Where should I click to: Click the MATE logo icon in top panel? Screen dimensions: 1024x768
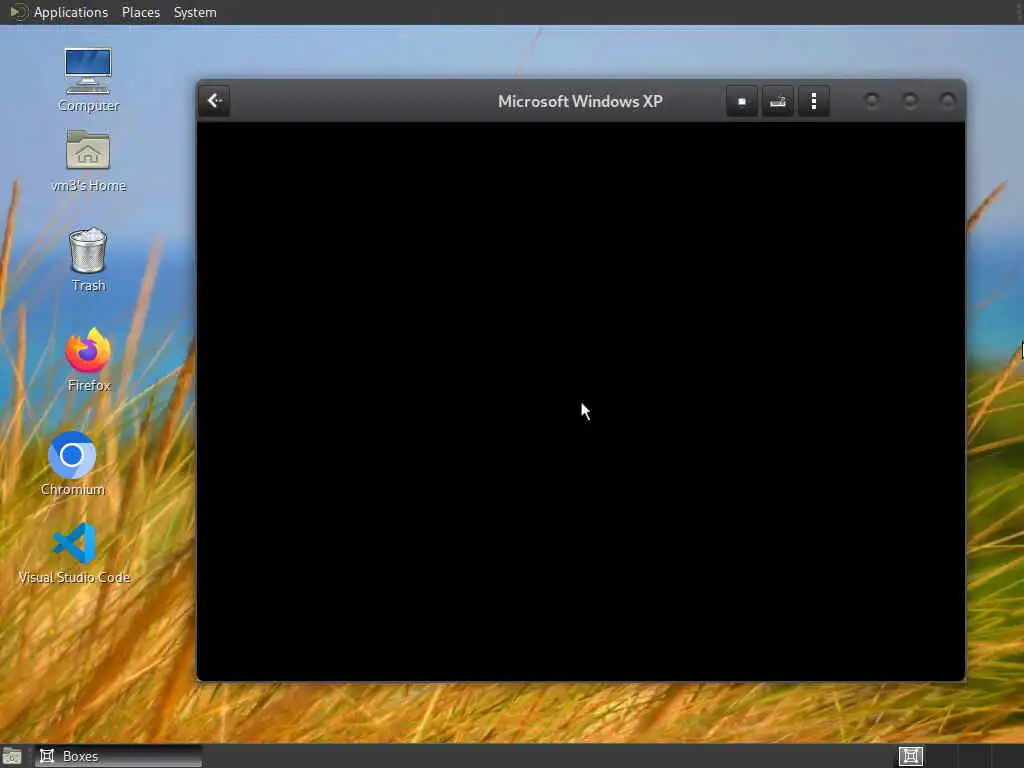coord(18,12)
